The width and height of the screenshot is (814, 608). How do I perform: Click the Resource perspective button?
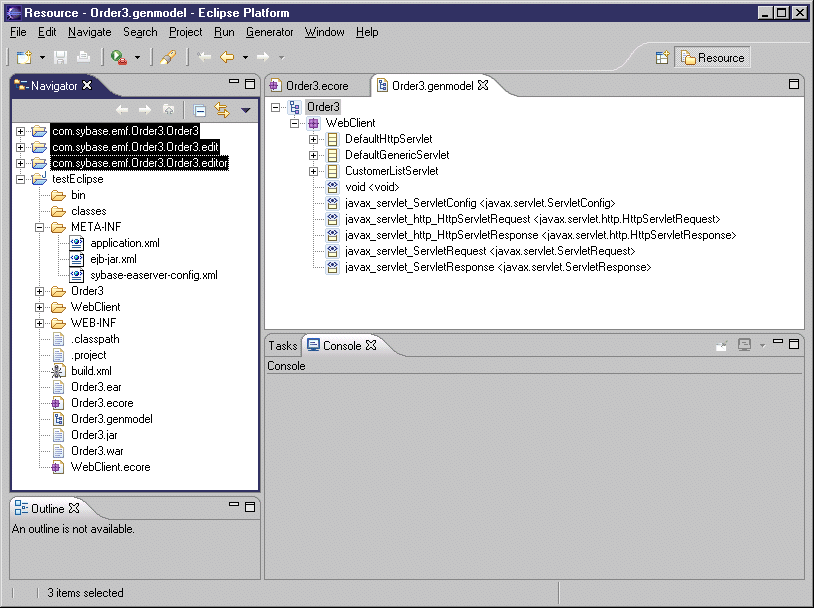click(713, 58)
